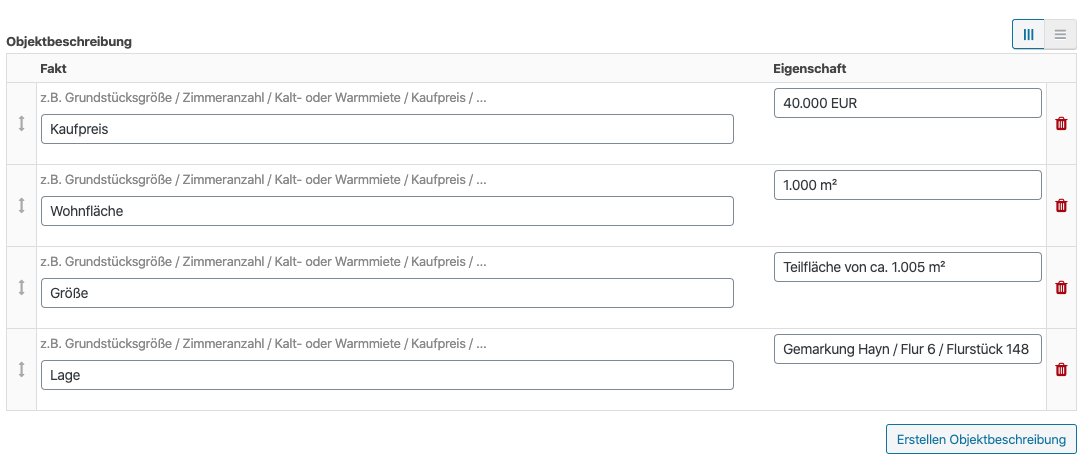Select the Wohnfläche fact text field
This screenshot has width=1084, height=464.
click(387, 211)
